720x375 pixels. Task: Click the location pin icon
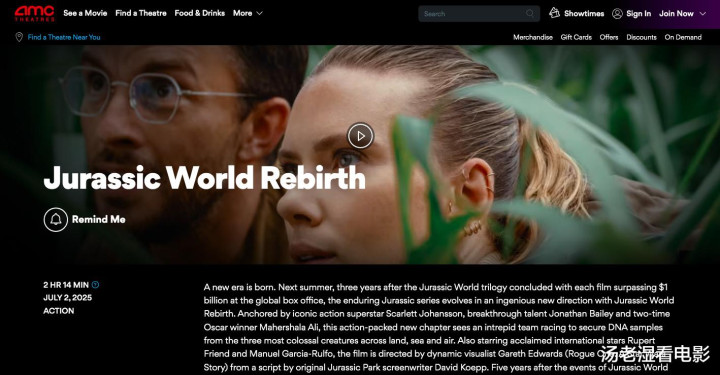pos(19,37)
